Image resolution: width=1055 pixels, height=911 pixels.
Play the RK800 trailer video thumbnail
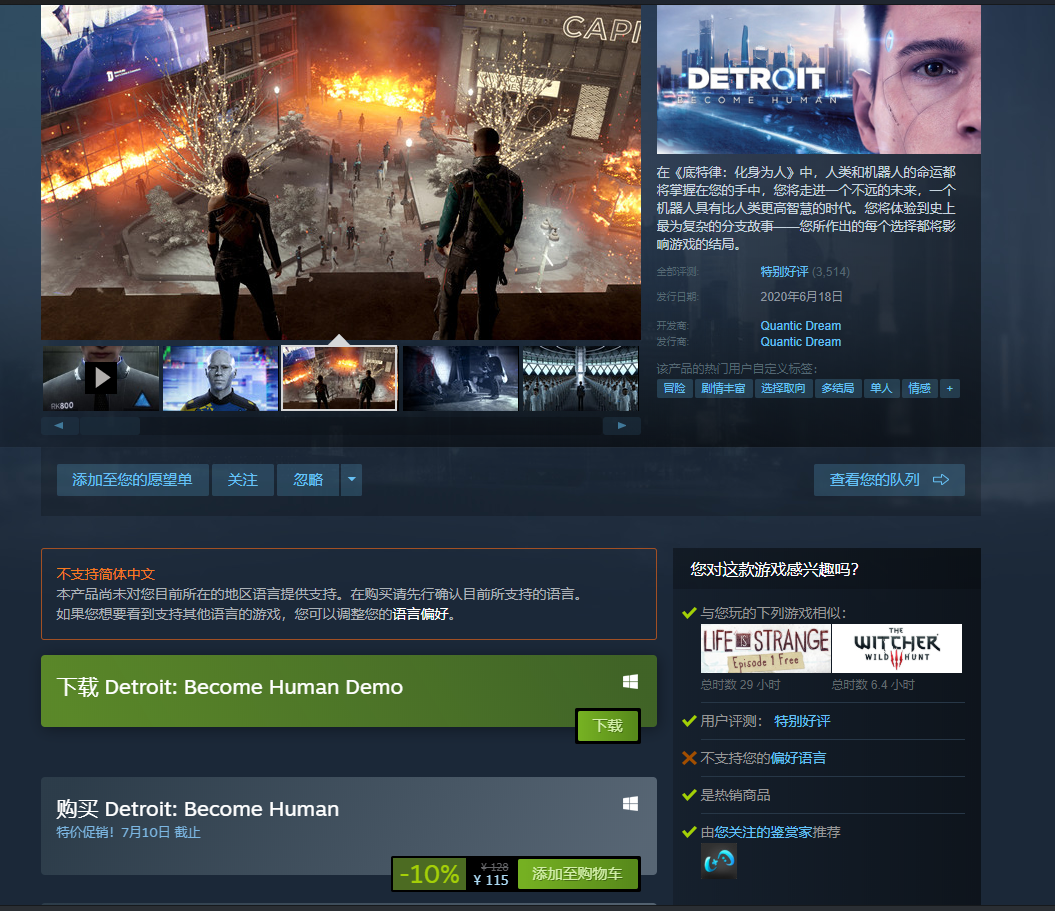coord(101,378)
